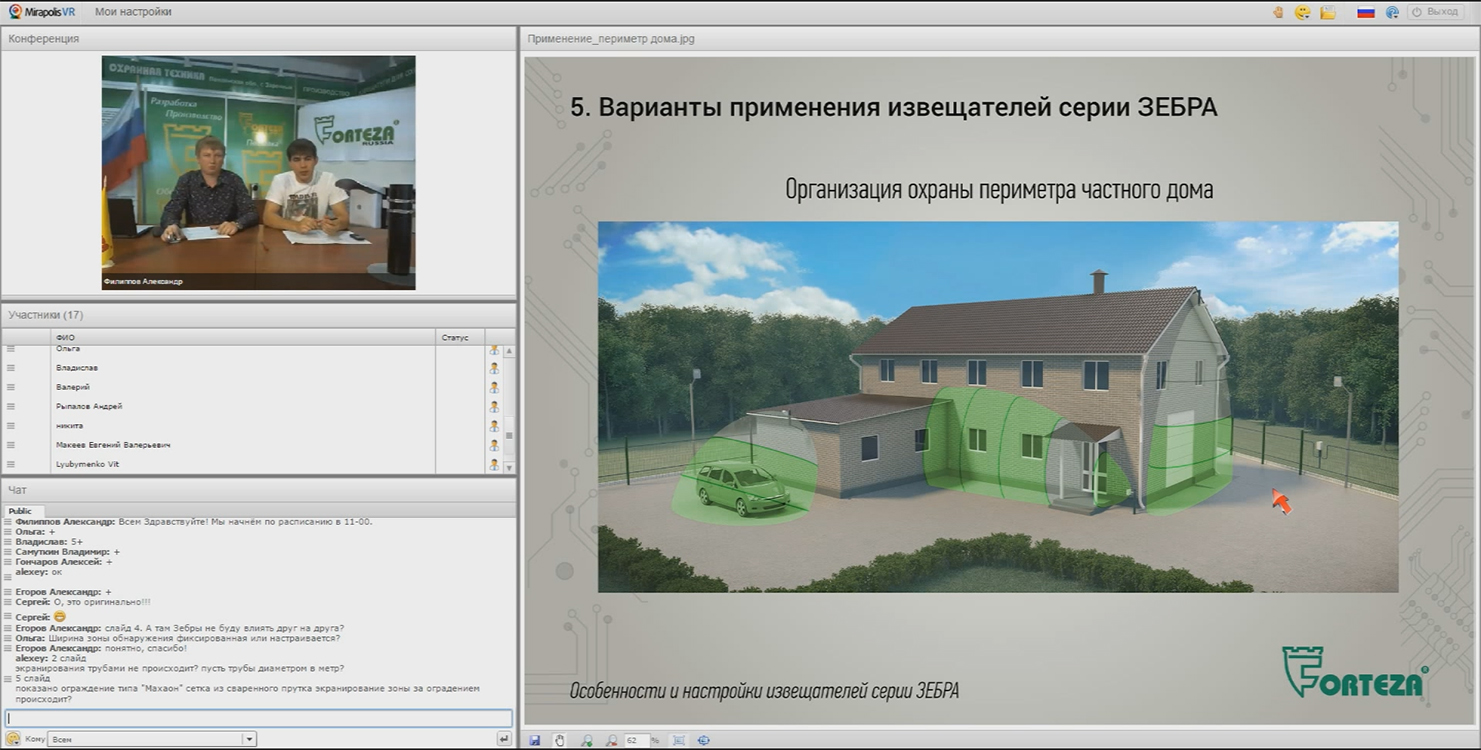Select participant Lyubymenko Vit

tap(88, 465)
